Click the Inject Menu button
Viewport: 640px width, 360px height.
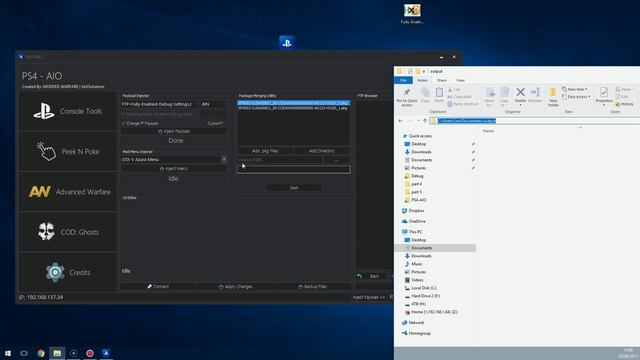coord(173,169)
